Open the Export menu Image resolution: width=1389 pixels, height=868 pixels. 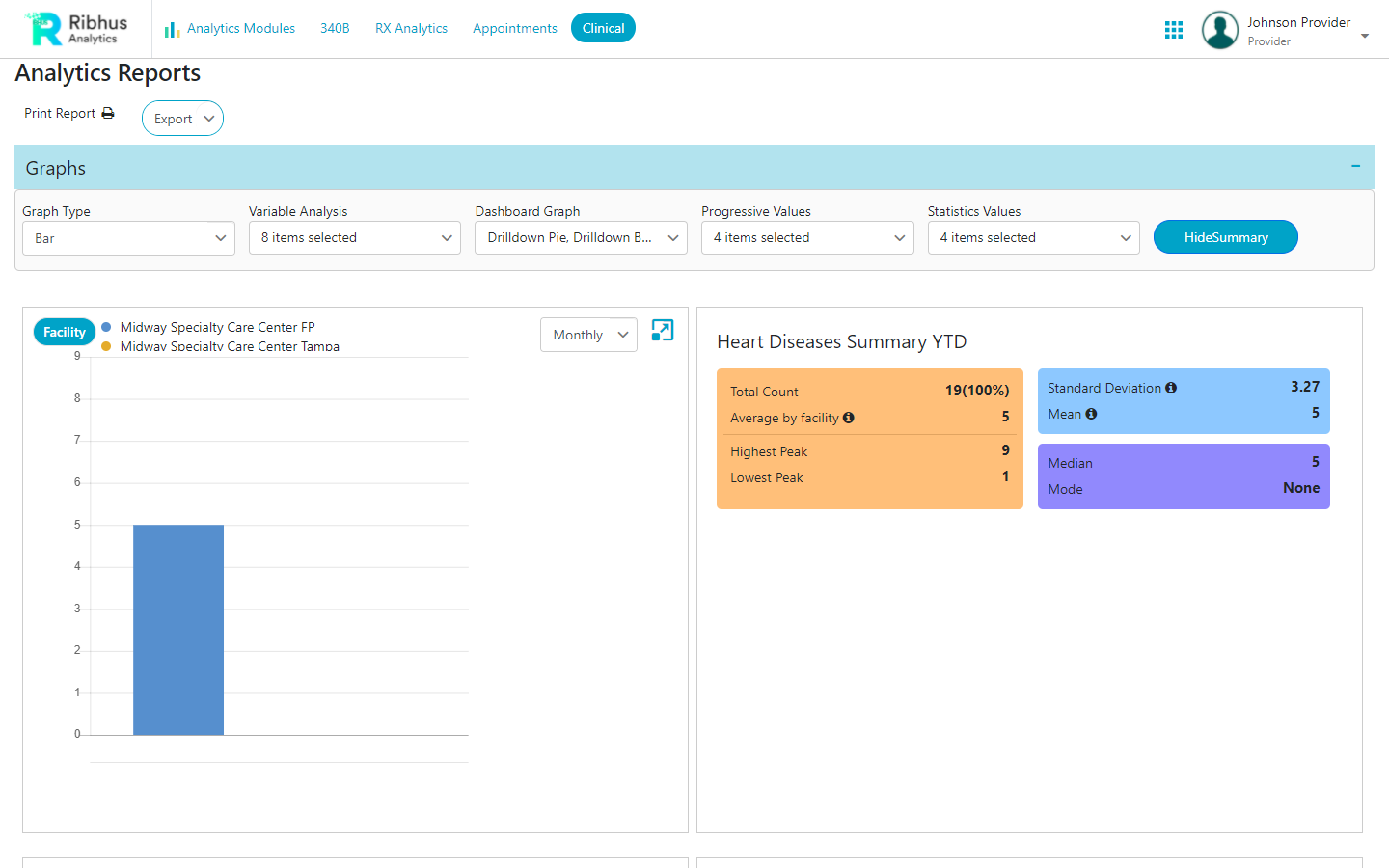point(182,118)
